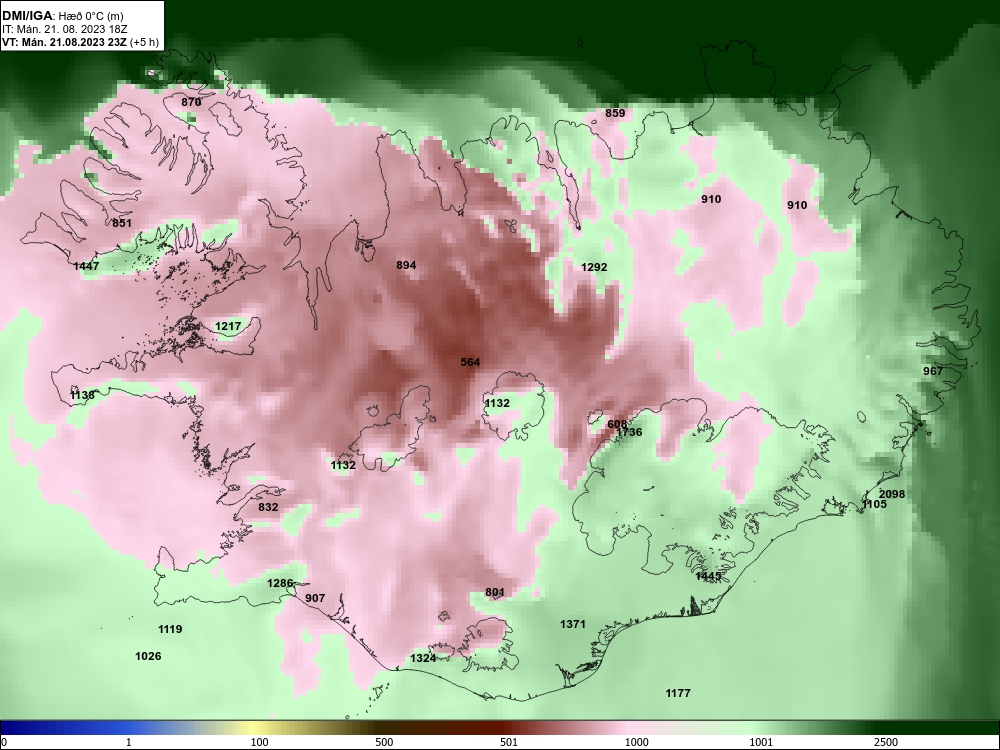Click the 1105 height value label
This screenshot has height=750, width=1000.
tap(874, 504)
